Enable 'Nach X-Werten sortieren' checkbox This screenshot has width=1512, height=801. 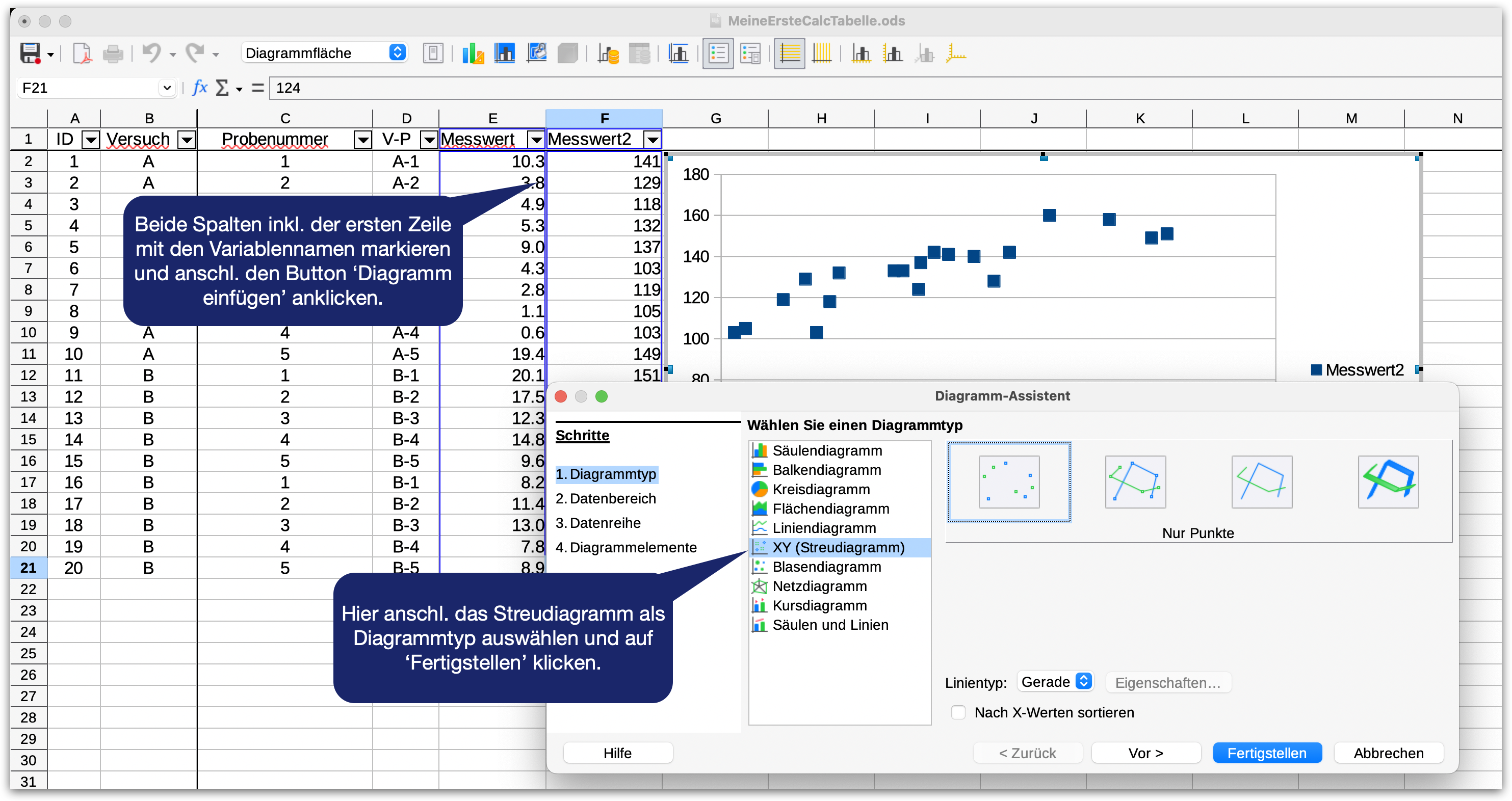coord(958,712)
